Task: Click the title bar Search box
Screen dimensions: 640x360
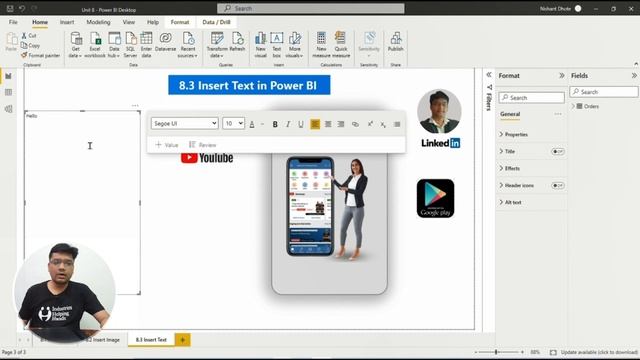Action: [311, 8]
